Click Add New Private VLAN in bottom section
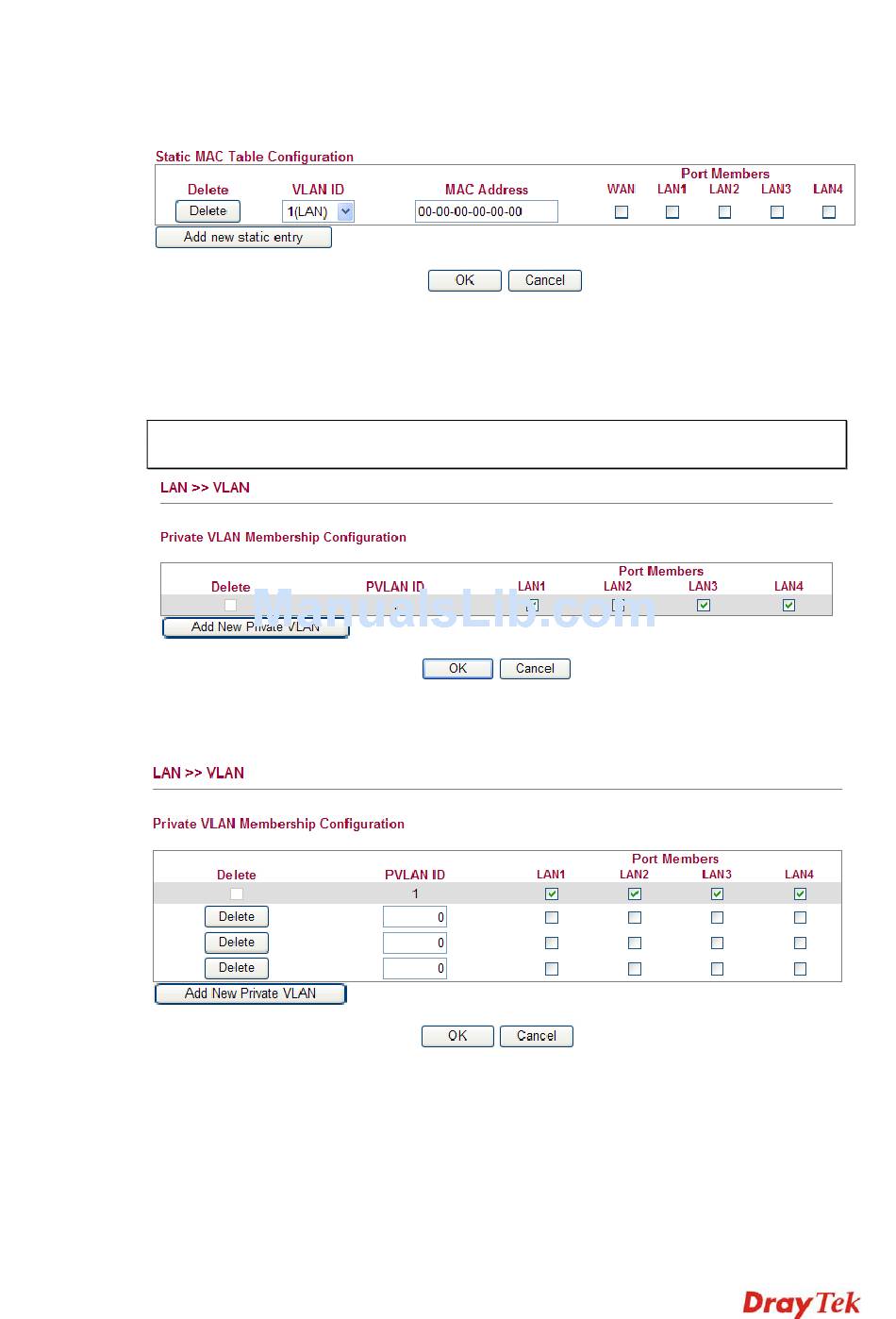 pos(251,993)
